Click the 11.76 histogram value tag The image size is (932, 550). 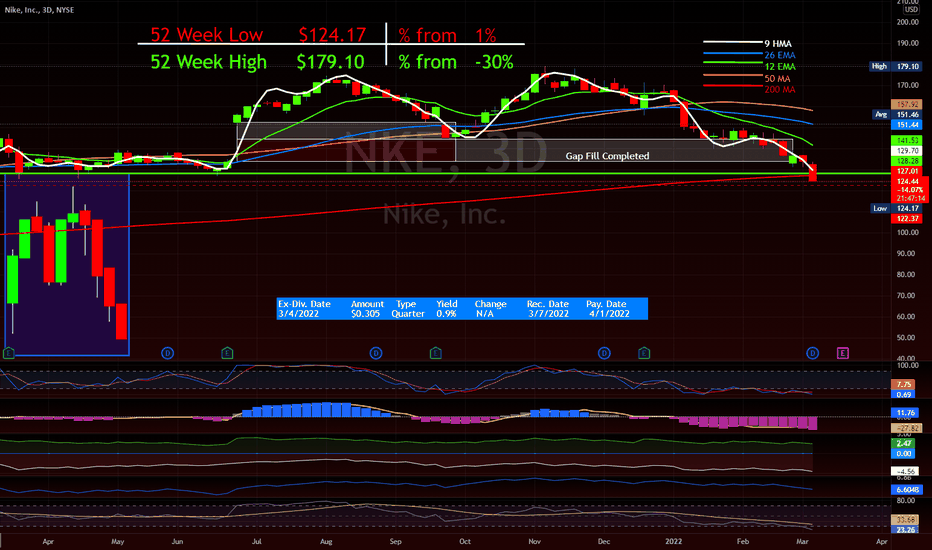[x=905, y=413]
